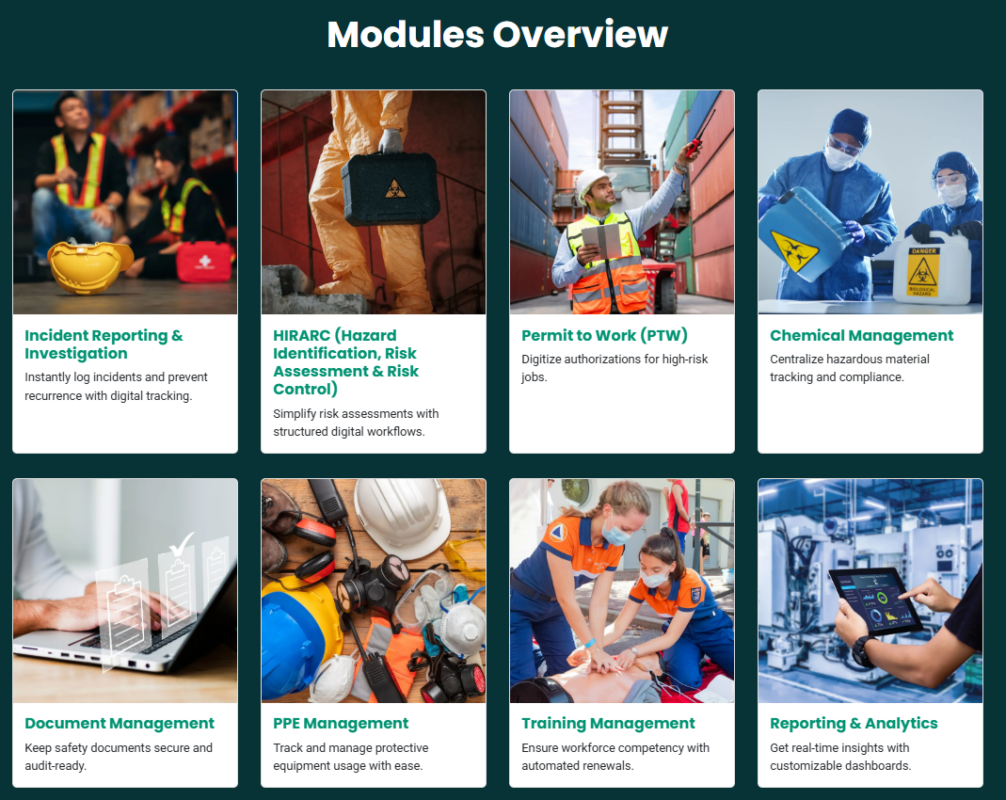Click the Incident Reporting card image

click(x=124, y=201)
